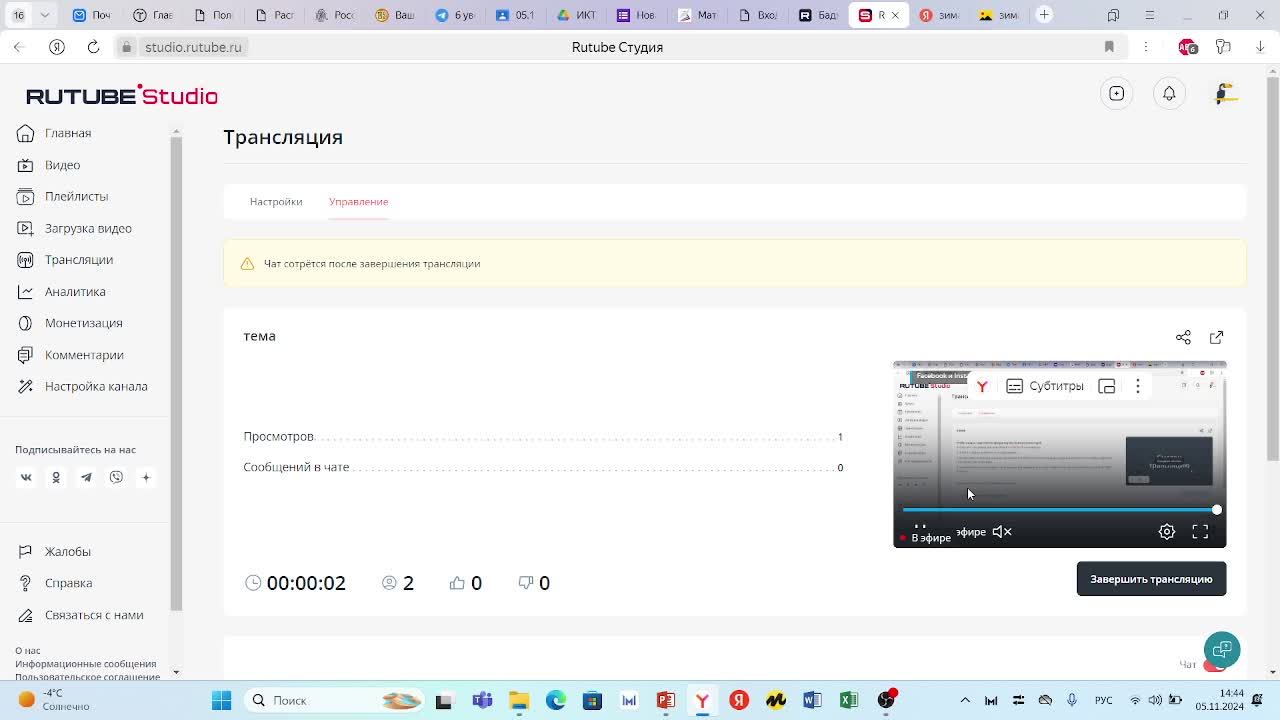
Task: Open Информационные сообщения footer link
Action: tap(86, 664)
